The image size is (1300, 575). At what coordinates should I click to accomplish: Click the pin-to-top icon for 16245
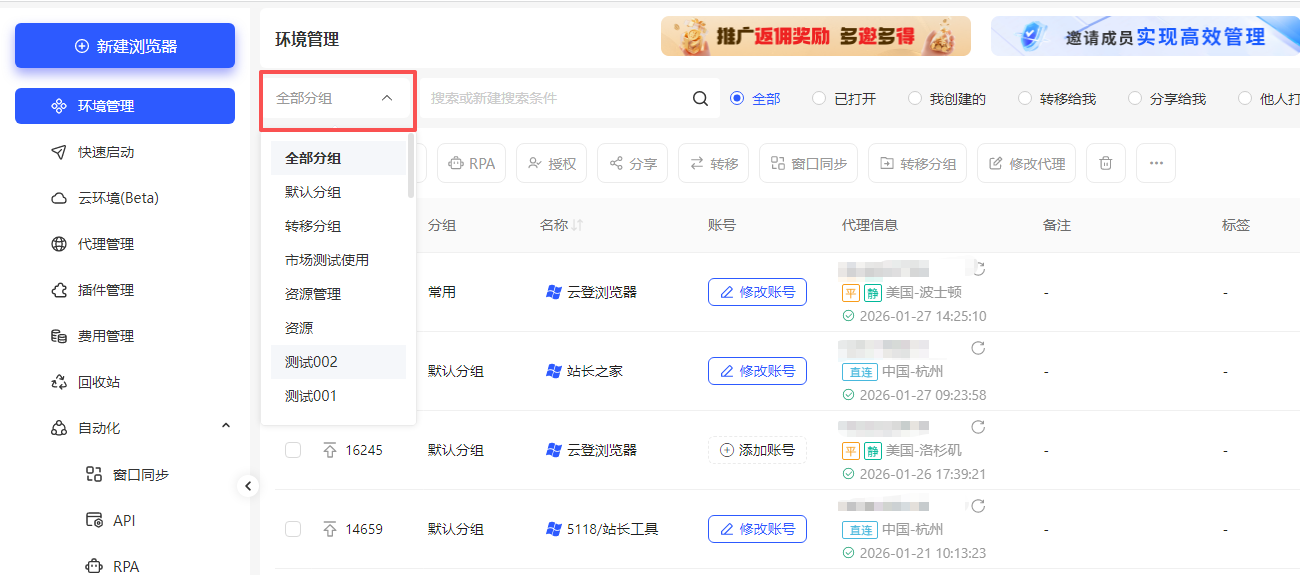click(330, 450)
